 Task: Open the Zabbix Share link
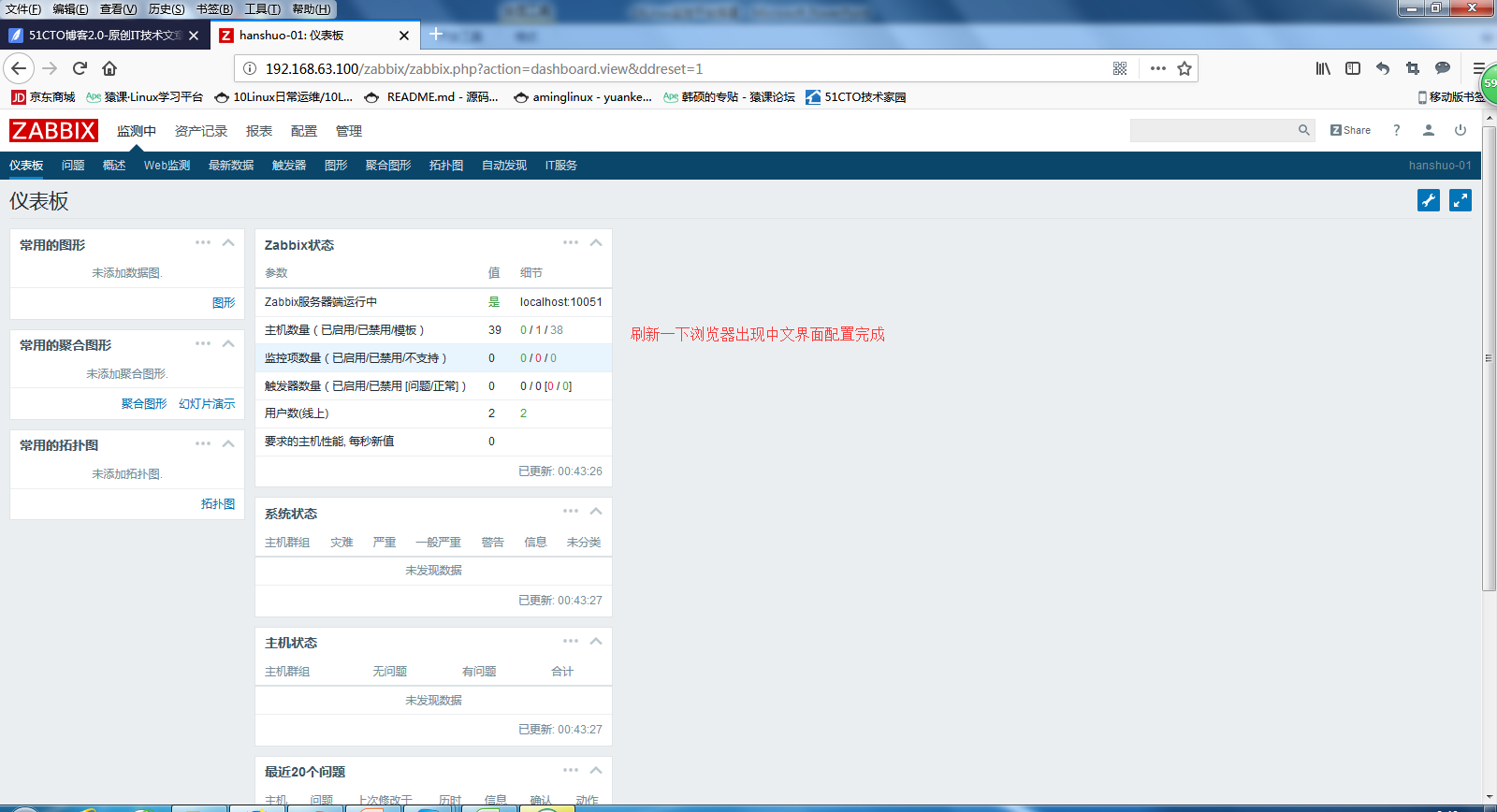(1350, 130)
